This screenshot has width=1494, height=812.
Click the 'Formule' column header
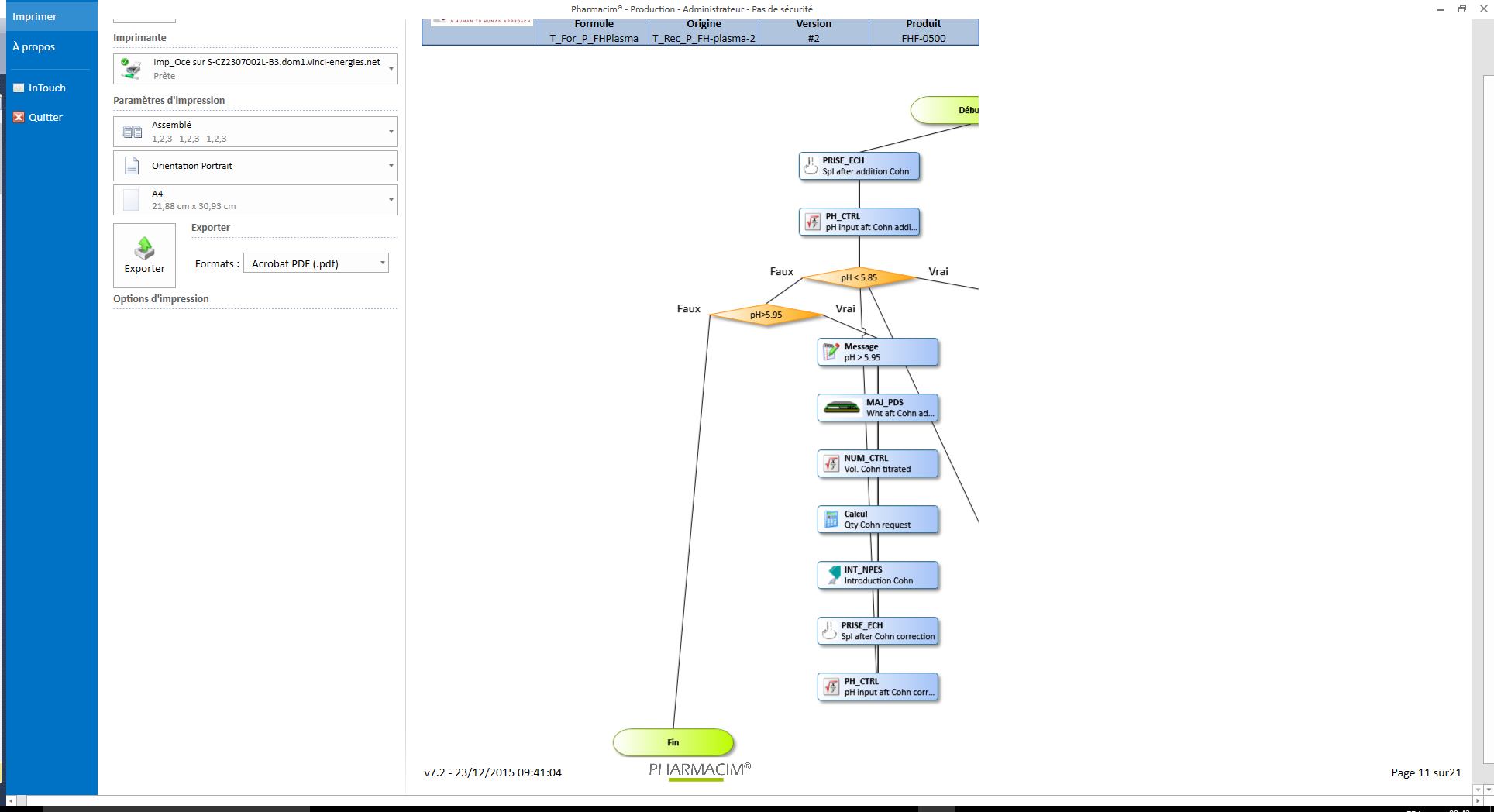click(594, 24)
